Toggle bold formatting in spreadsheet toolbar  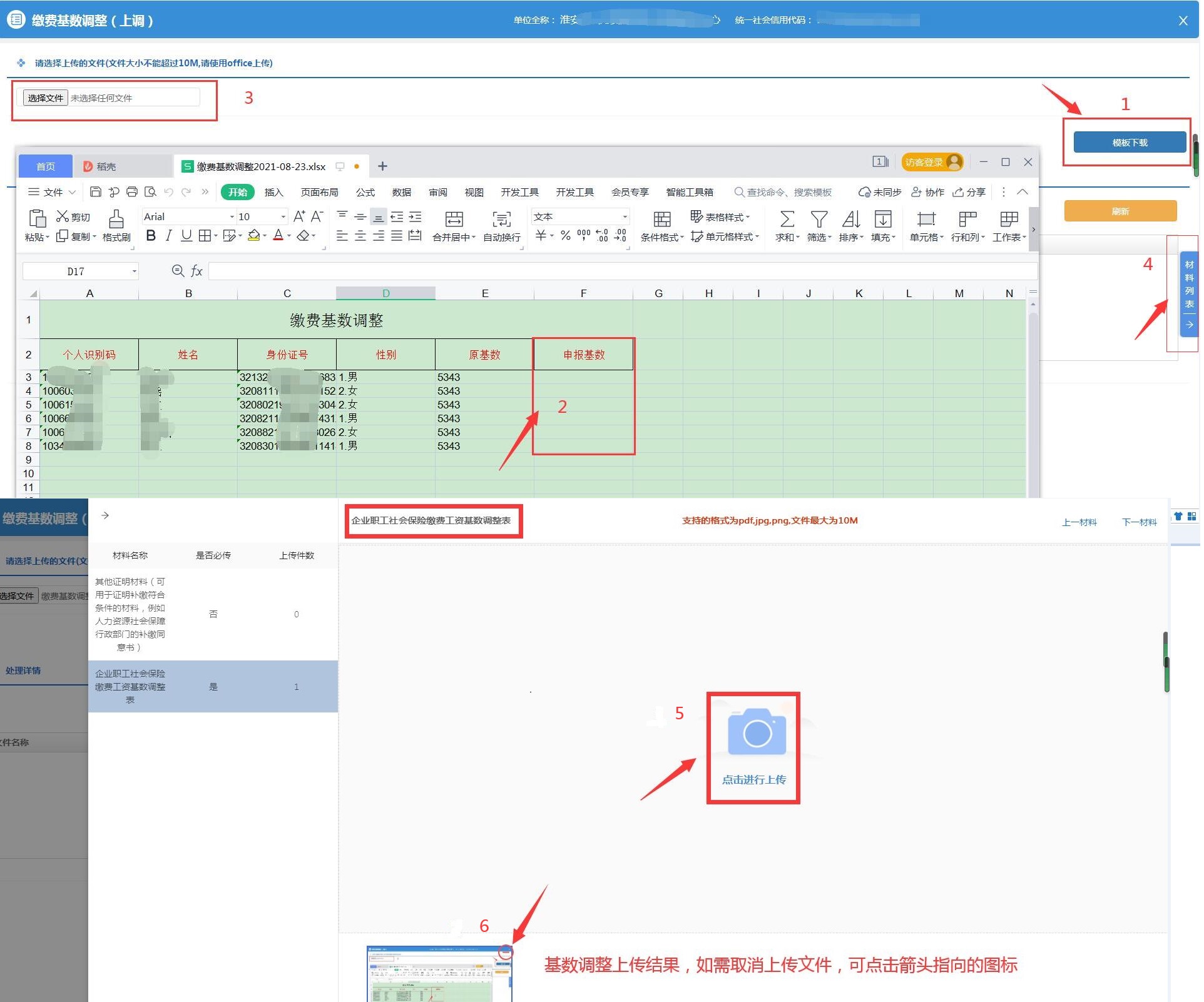150,236
